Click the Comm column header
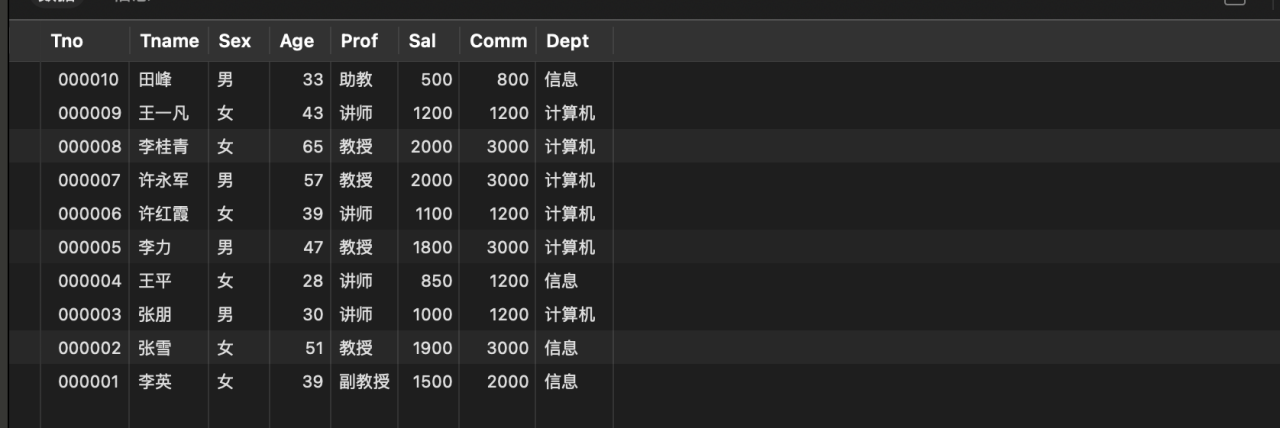This screenshot has height=428, width=1280. [498, 41]
